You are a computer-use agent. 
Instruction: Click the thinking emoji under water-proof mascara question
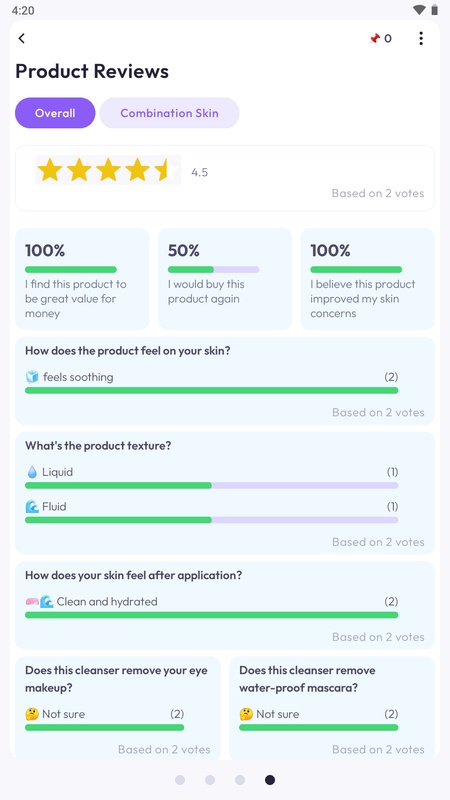(x=246, y=714)
